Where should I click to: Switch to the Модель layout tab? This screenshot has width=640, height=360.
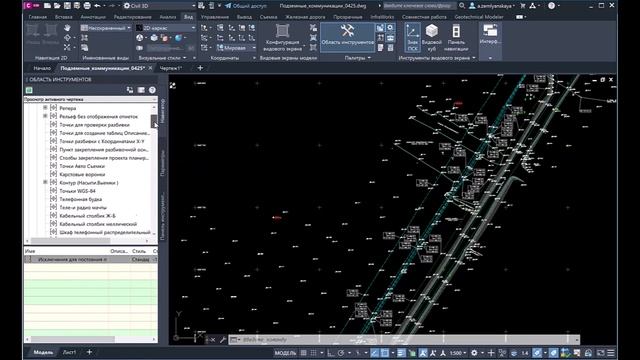pyautogui.click(x=43, y=352)
